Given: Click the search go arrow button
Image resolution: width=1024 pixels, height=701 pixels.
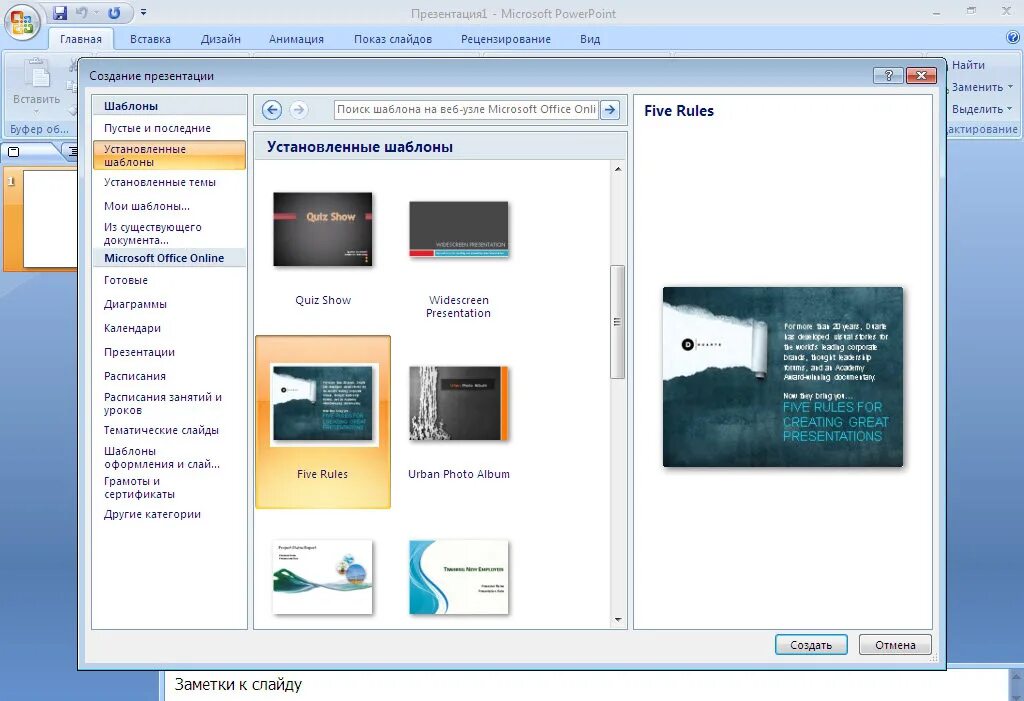Looking at the screenshot, I should click(x=610, y=110).
